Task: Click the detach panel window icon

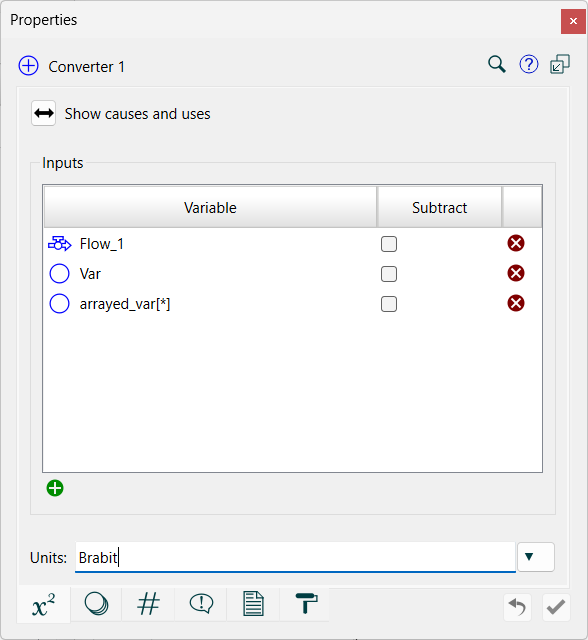Action: (559, 64)
